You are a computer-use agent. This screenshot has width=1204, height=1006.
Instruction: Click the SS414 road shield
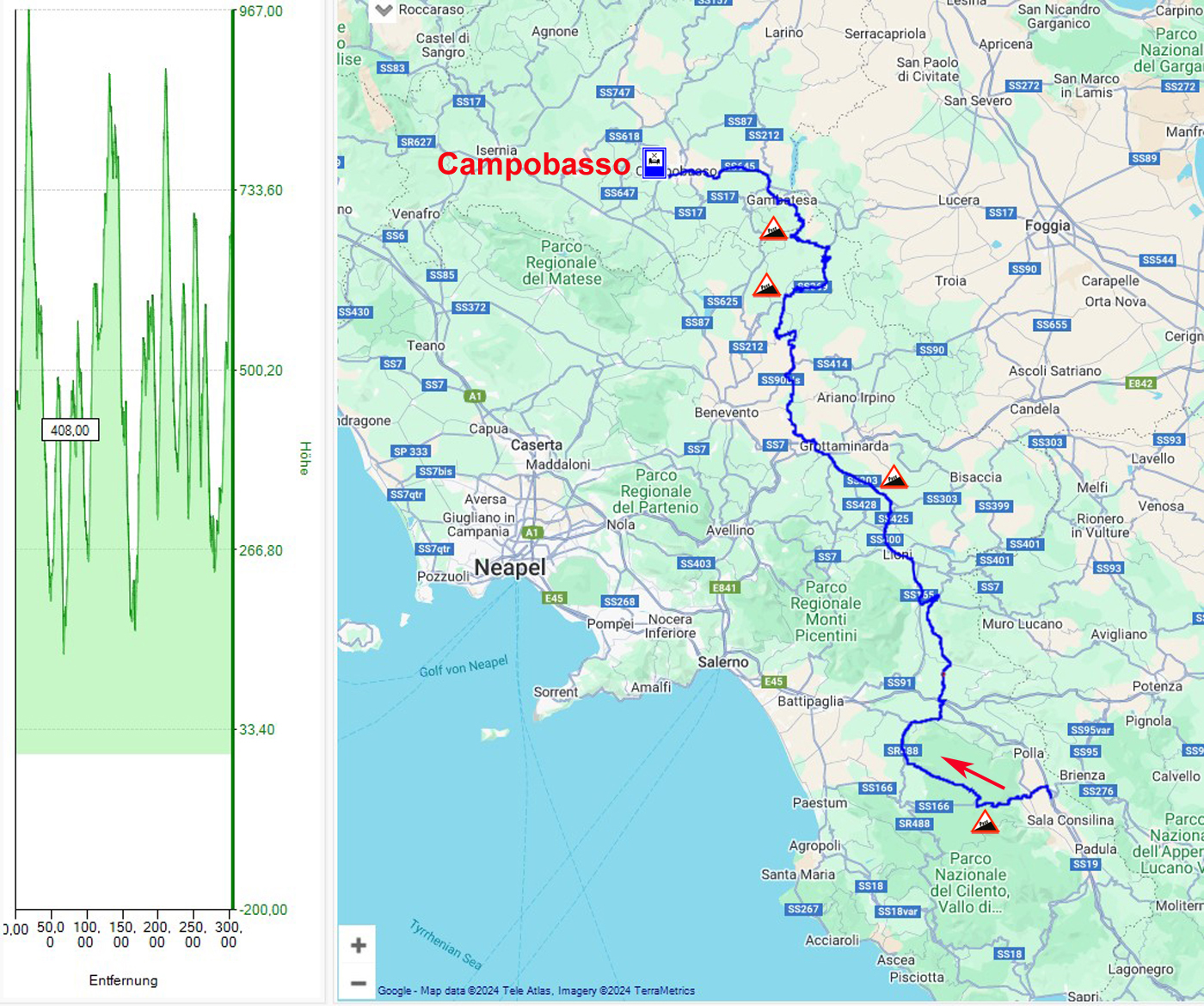coord(832,364)
